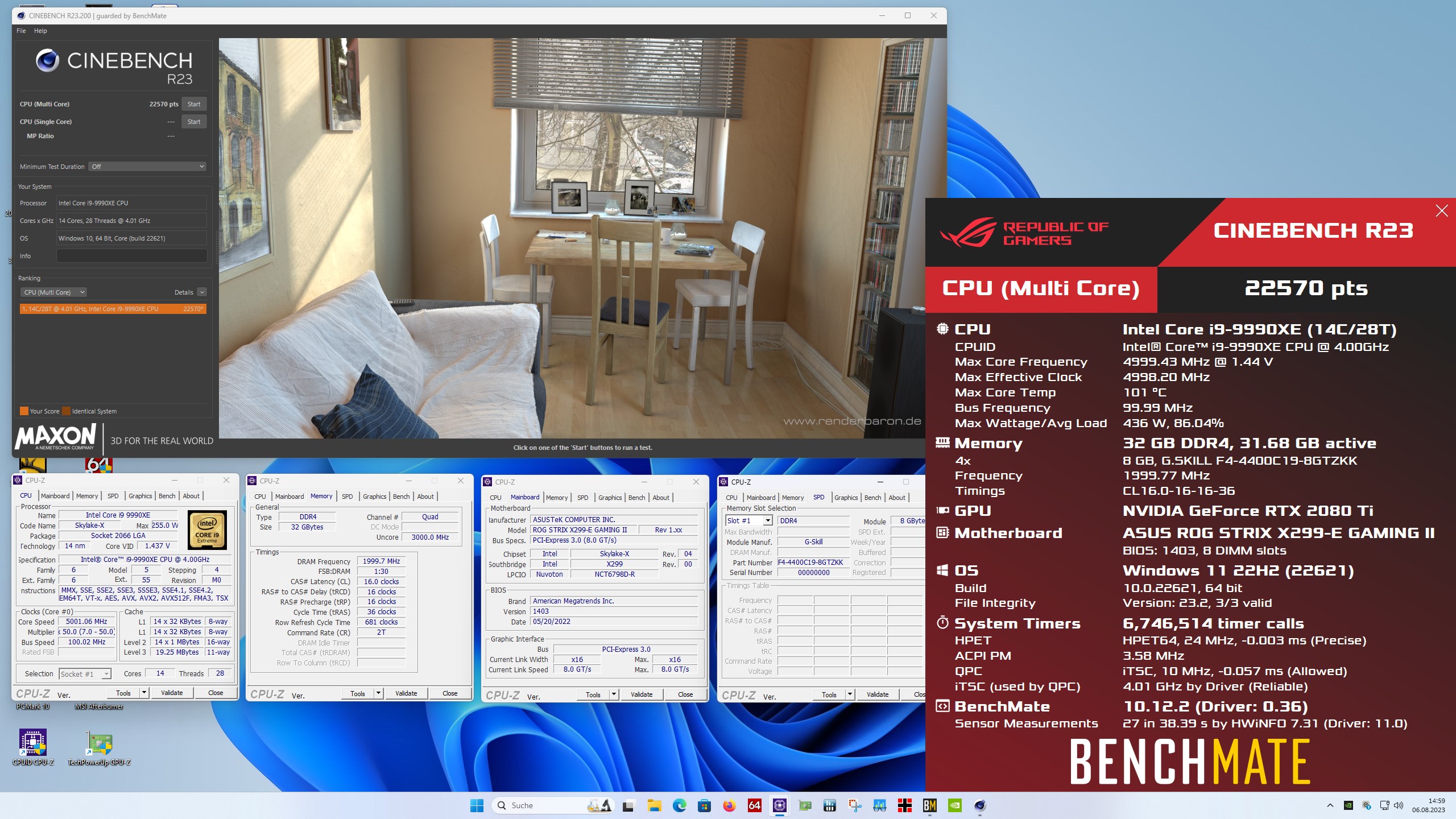The image size is (1456, 819).
Task: Open Tools dropdown arrow in first CPU-Z window
Action: click(x=144, y=693)
